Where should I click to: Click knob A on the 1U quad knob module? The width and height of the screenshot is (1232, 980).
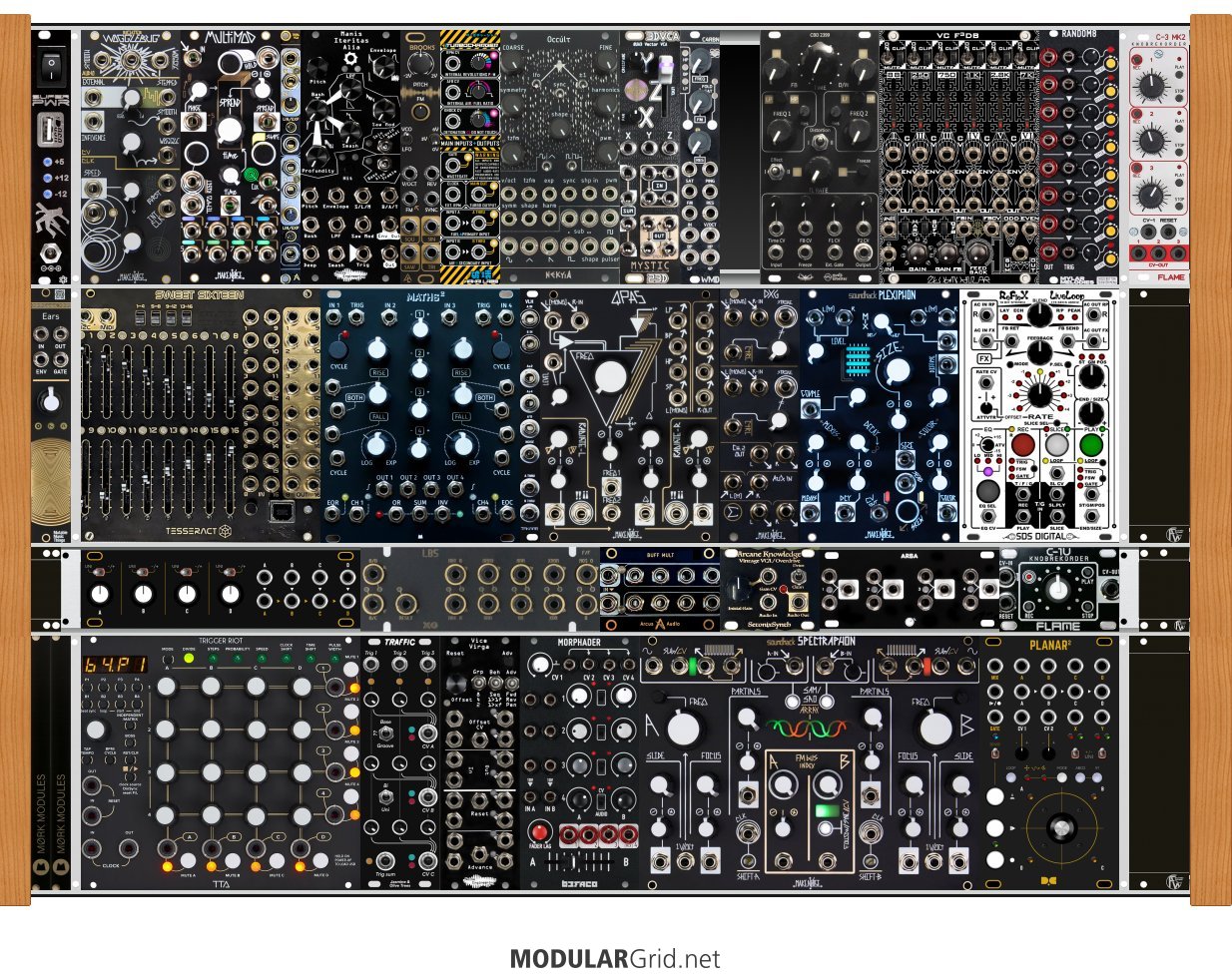[x=98, y=595]
